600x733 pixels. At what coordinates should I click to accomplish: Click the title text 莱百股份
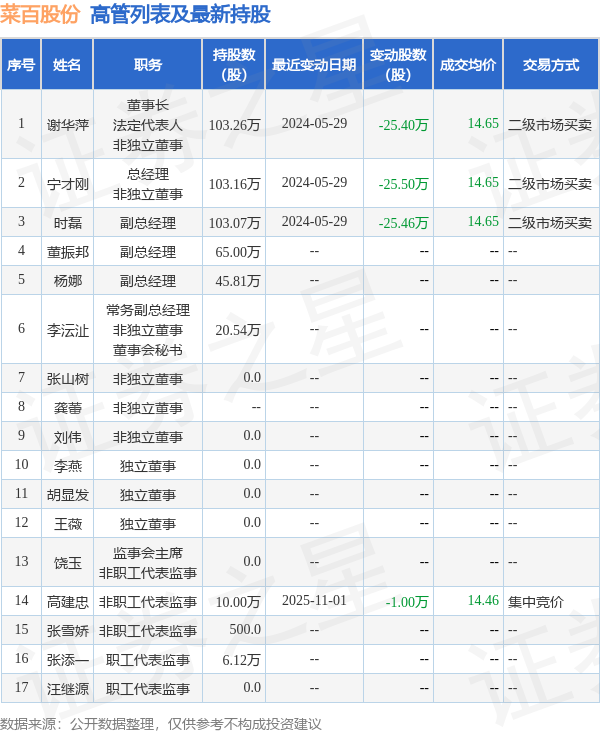(40, 14)
